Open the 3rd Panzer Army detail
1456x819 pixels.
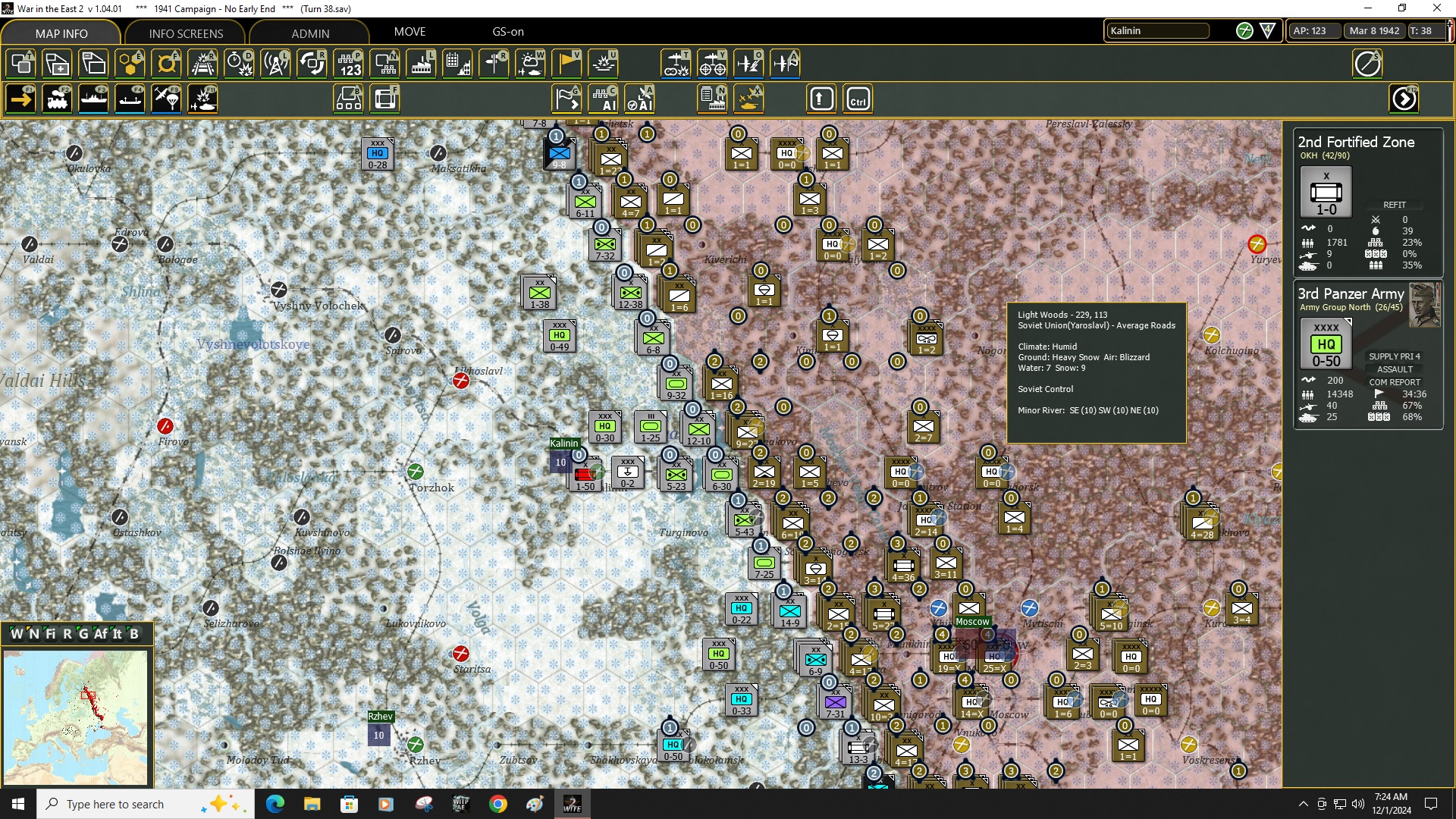point(1351,293)
